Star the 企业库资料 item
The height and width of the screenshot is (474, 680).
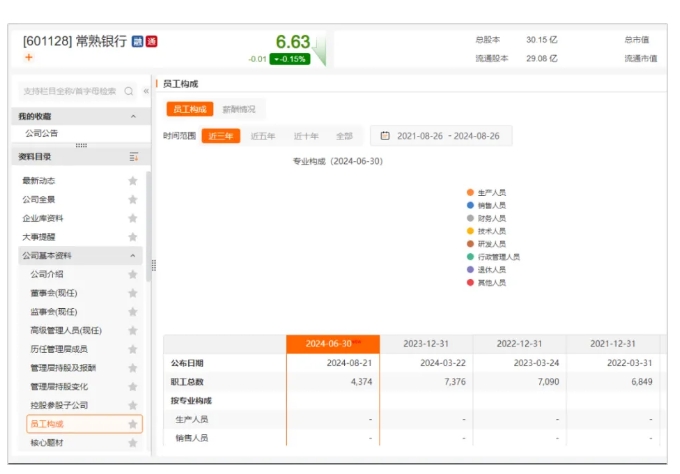pyautogui.click(x=133, y=218)
